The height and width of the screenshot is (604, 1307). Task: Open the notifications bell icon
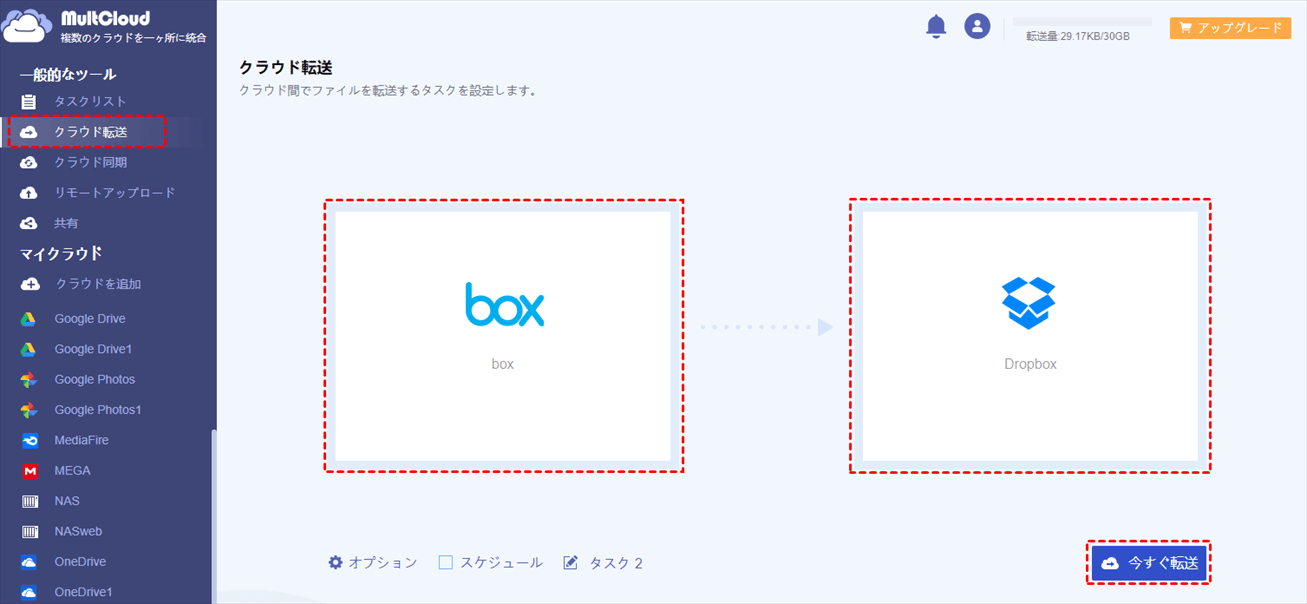[x=936, y=27]
